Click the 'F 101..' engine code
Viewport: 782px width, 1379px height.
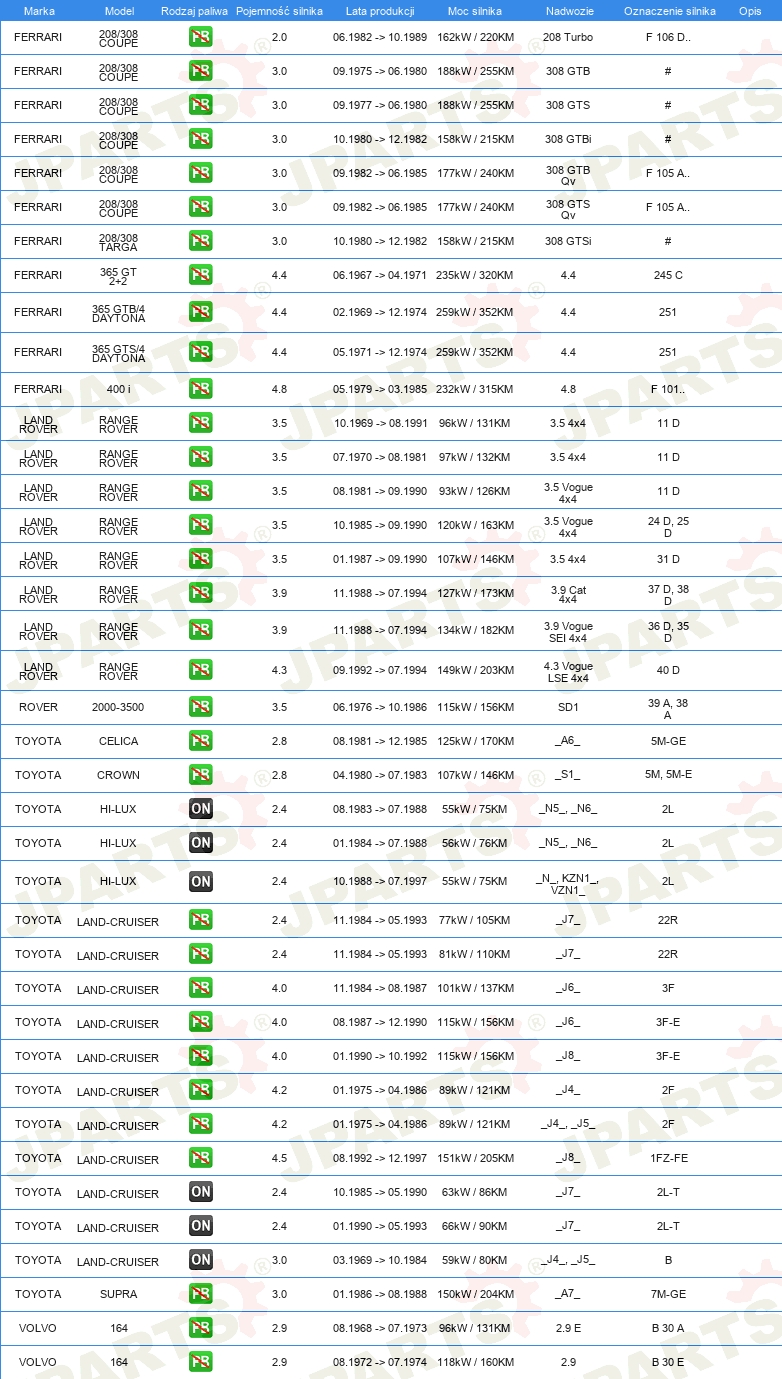point(668,389)
